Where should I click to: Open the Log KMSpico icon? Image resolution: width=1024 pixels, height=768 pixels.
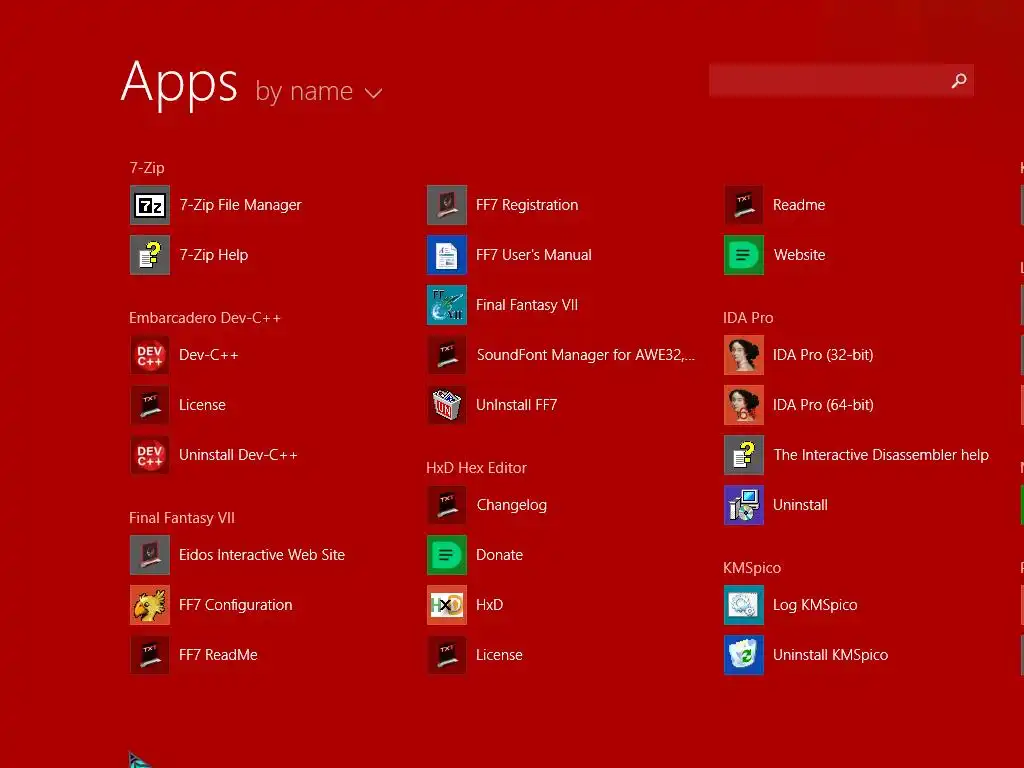[x=744, y=605]
